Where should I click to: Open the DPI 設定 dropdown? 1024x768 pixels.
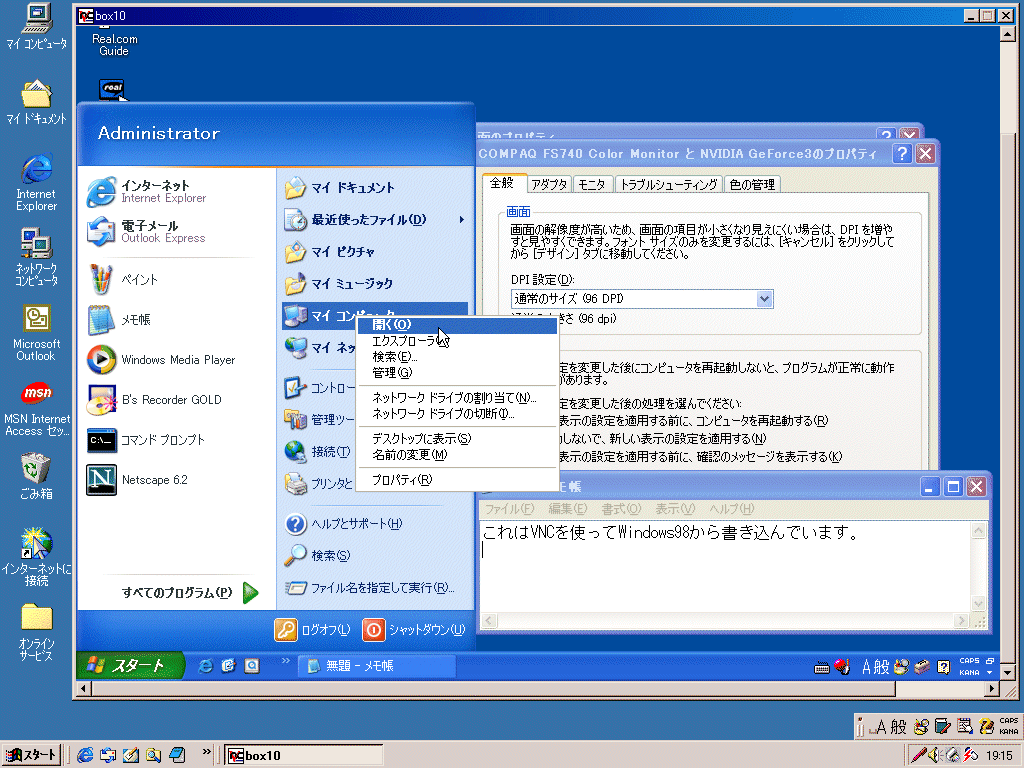coord(764,299)
